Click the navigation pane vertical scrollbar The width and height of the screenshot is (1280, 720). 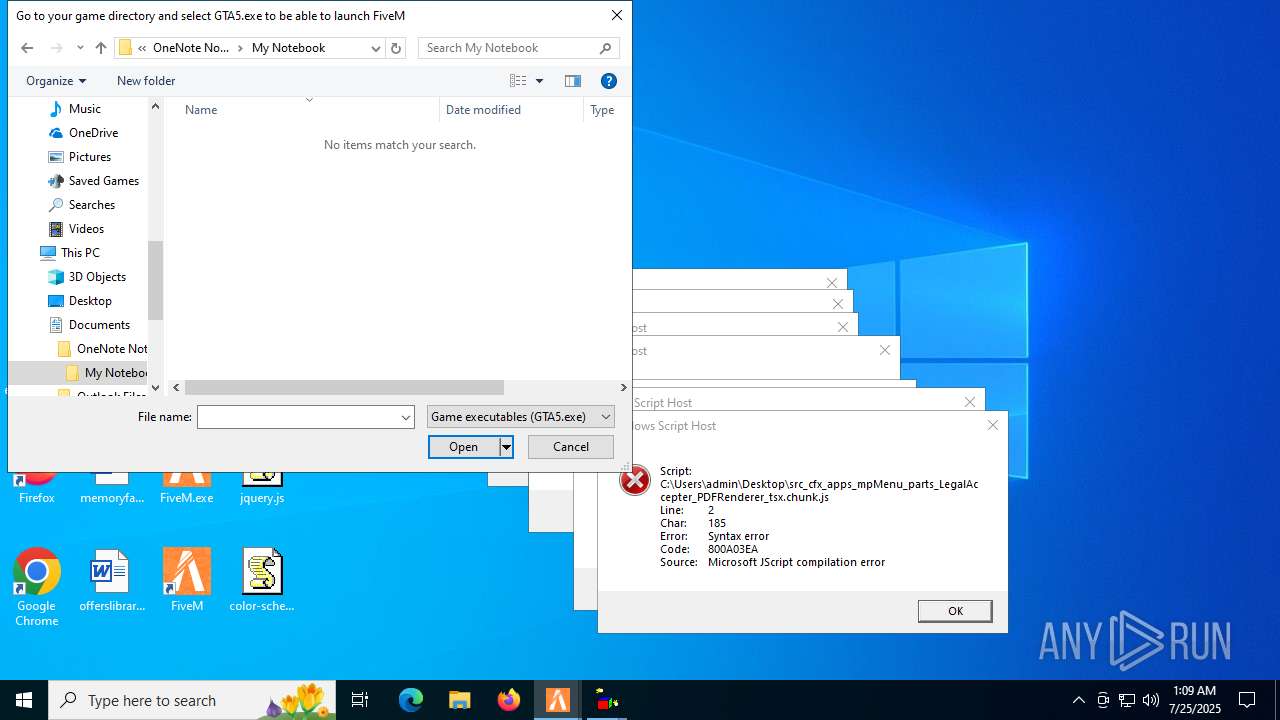point(155,280)
